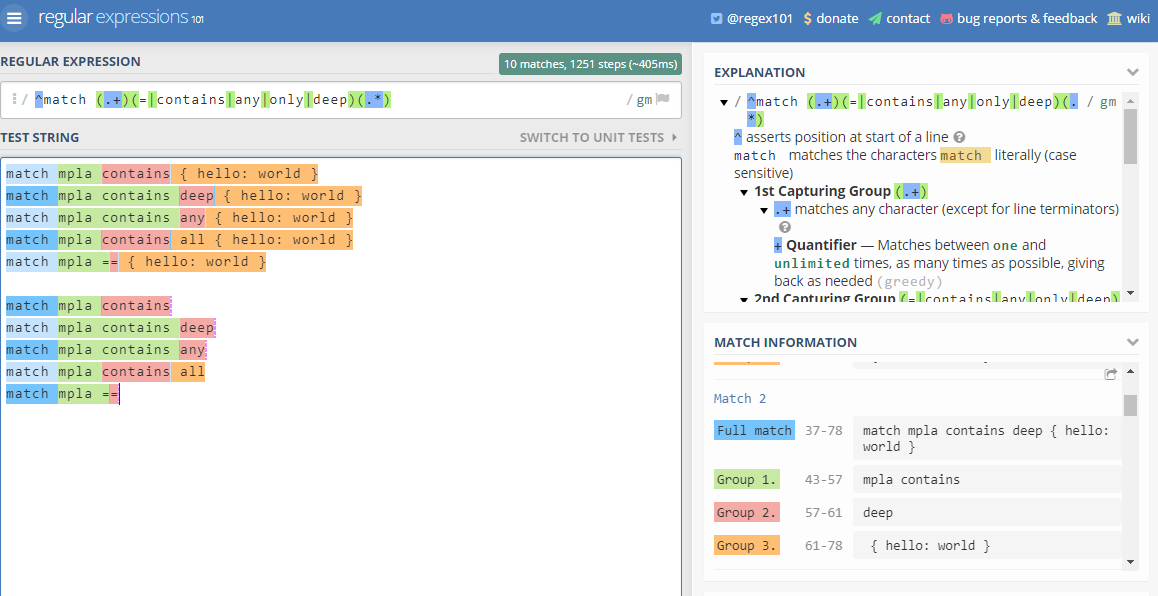Click the blue 'Full match' label
The width and height of the screenshot is (1158, 596).
point(754,431)
